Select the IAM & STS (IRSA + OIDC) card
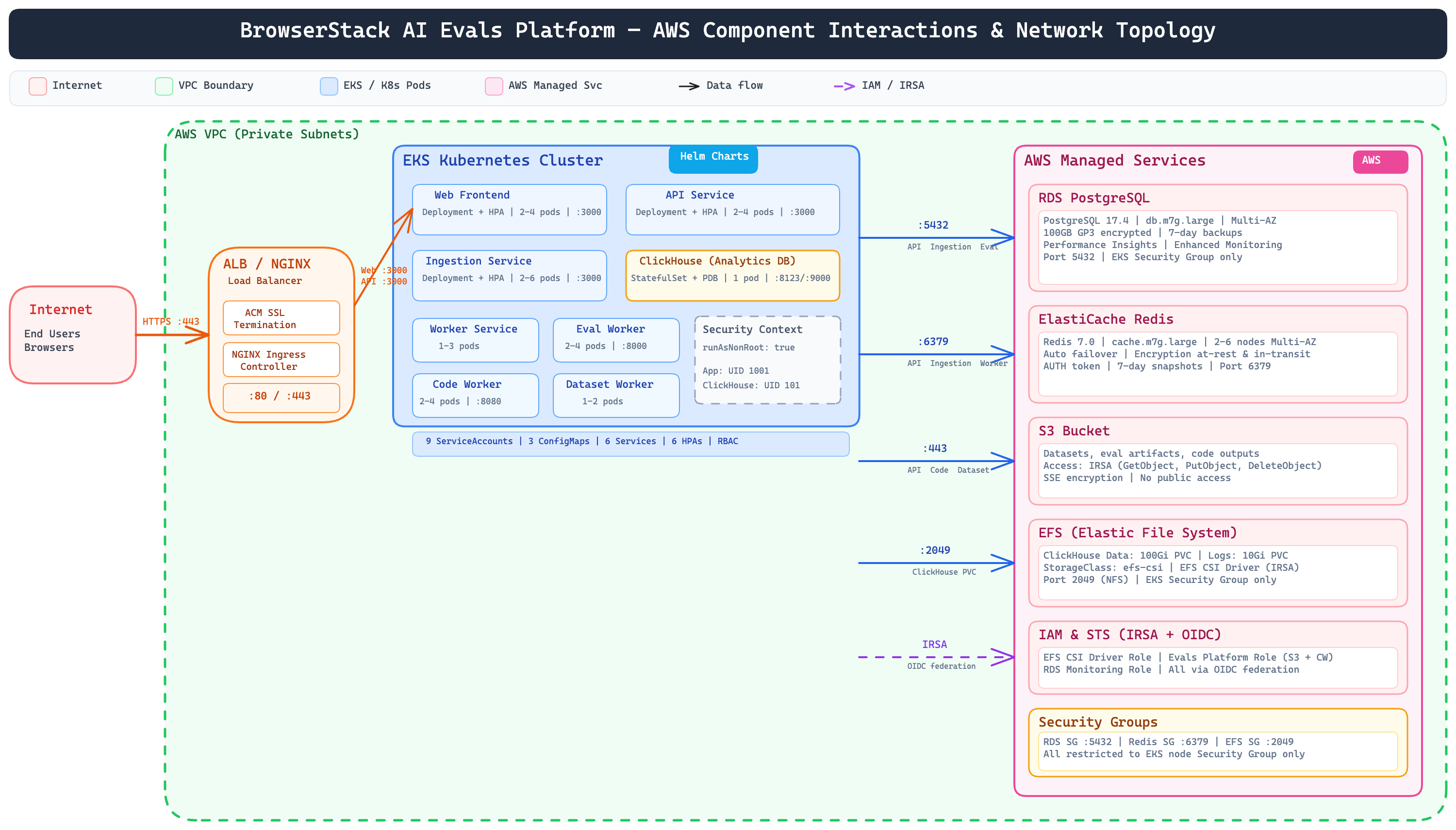Viewport: 1456px width, 830px height. point(1218,657)
